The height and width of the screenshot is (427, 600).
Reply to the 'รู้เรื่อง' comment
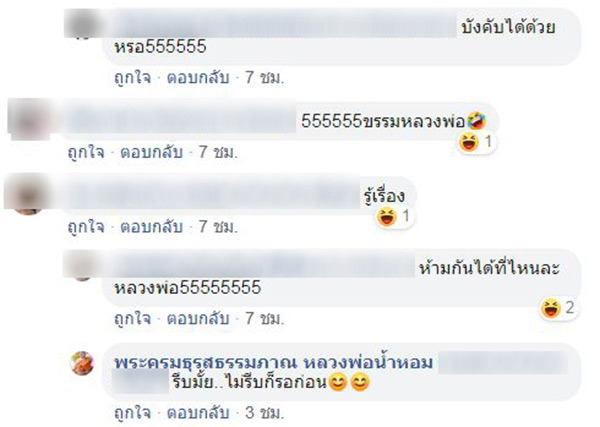click(x=152, y=227)
